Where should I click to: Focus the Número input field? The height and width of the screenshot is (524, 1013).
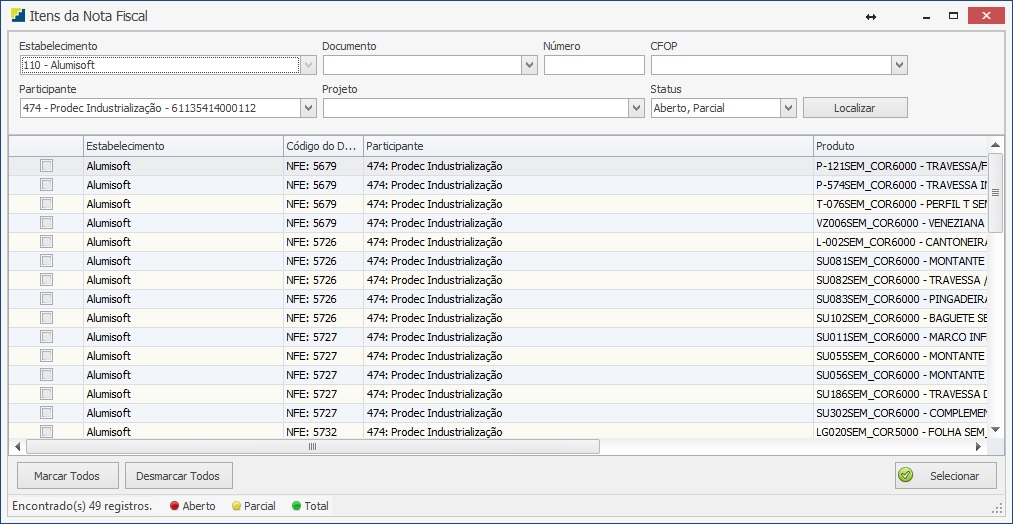coord(594,65)
